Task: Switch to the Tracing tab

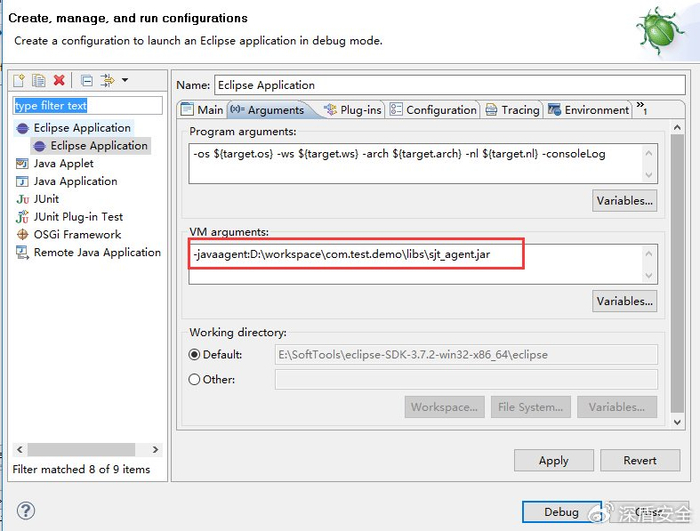Action: (x=512, y=110)
